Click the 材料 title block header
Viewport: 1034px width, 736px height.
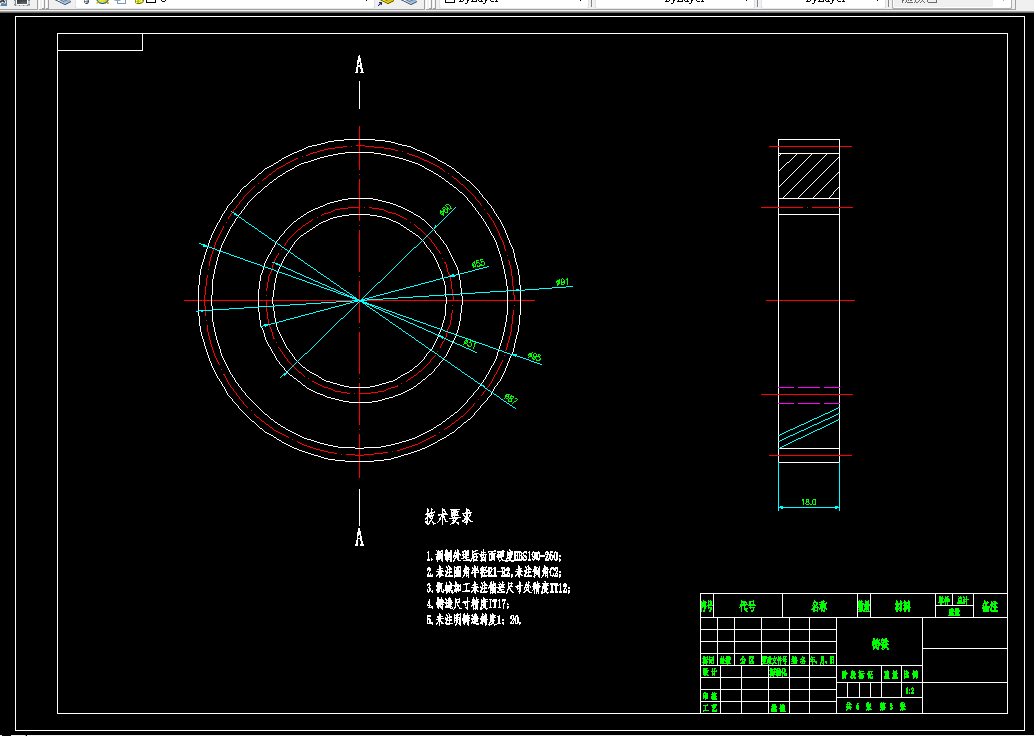pos(903,606)
